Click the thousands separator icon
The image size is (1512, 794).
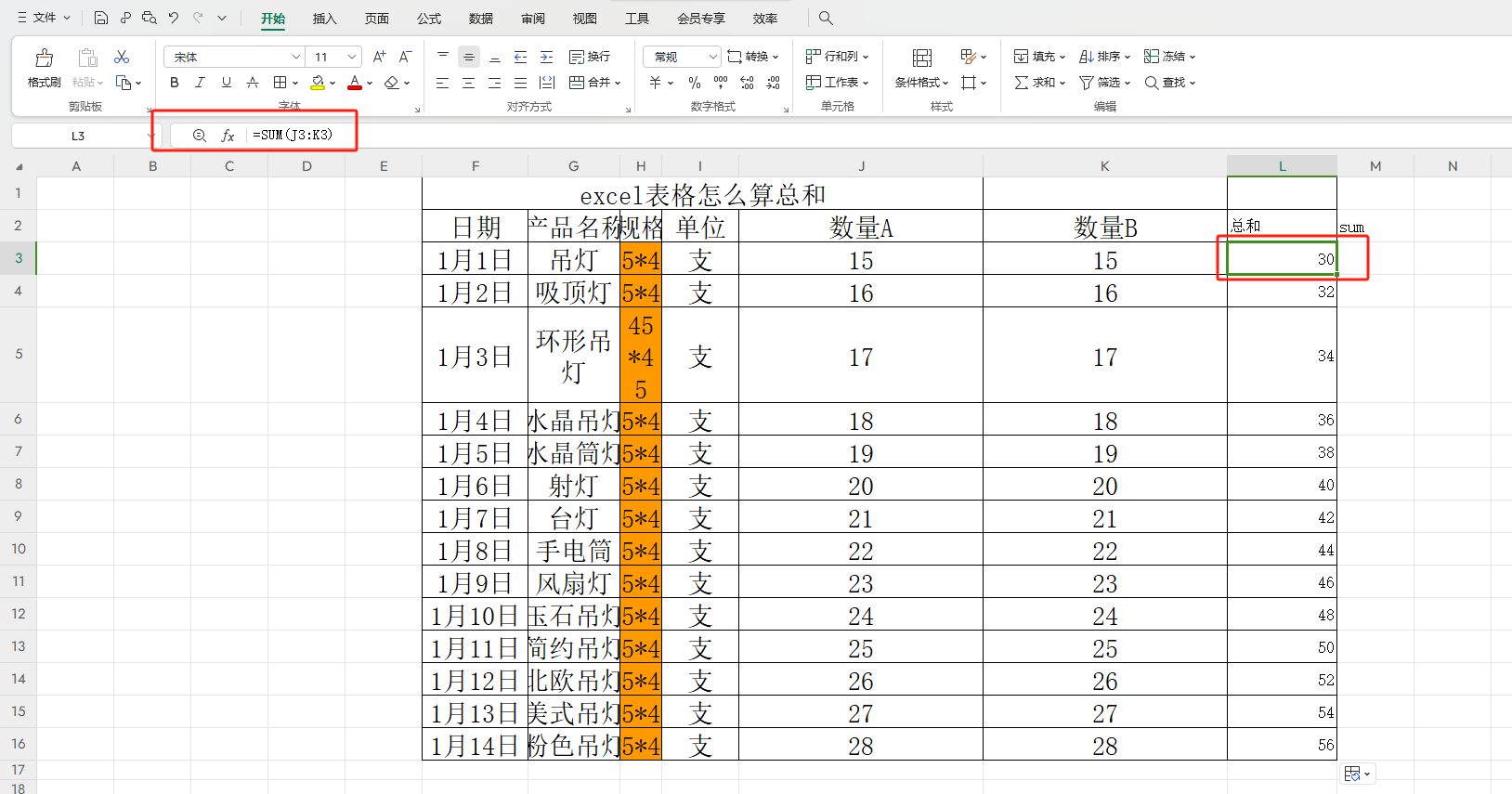721,83
